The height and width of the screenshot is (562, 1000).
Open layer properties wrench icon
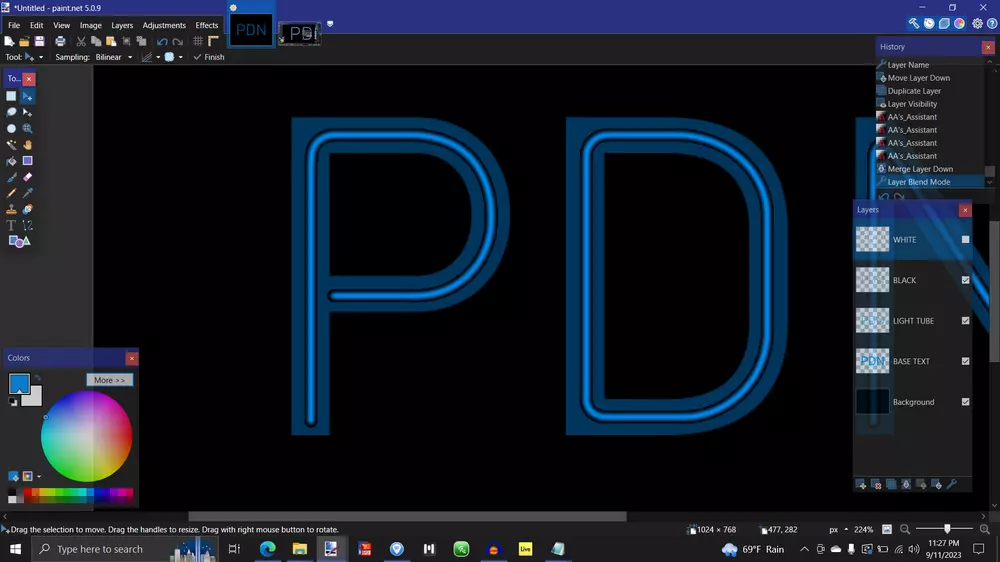pos(952,485)
